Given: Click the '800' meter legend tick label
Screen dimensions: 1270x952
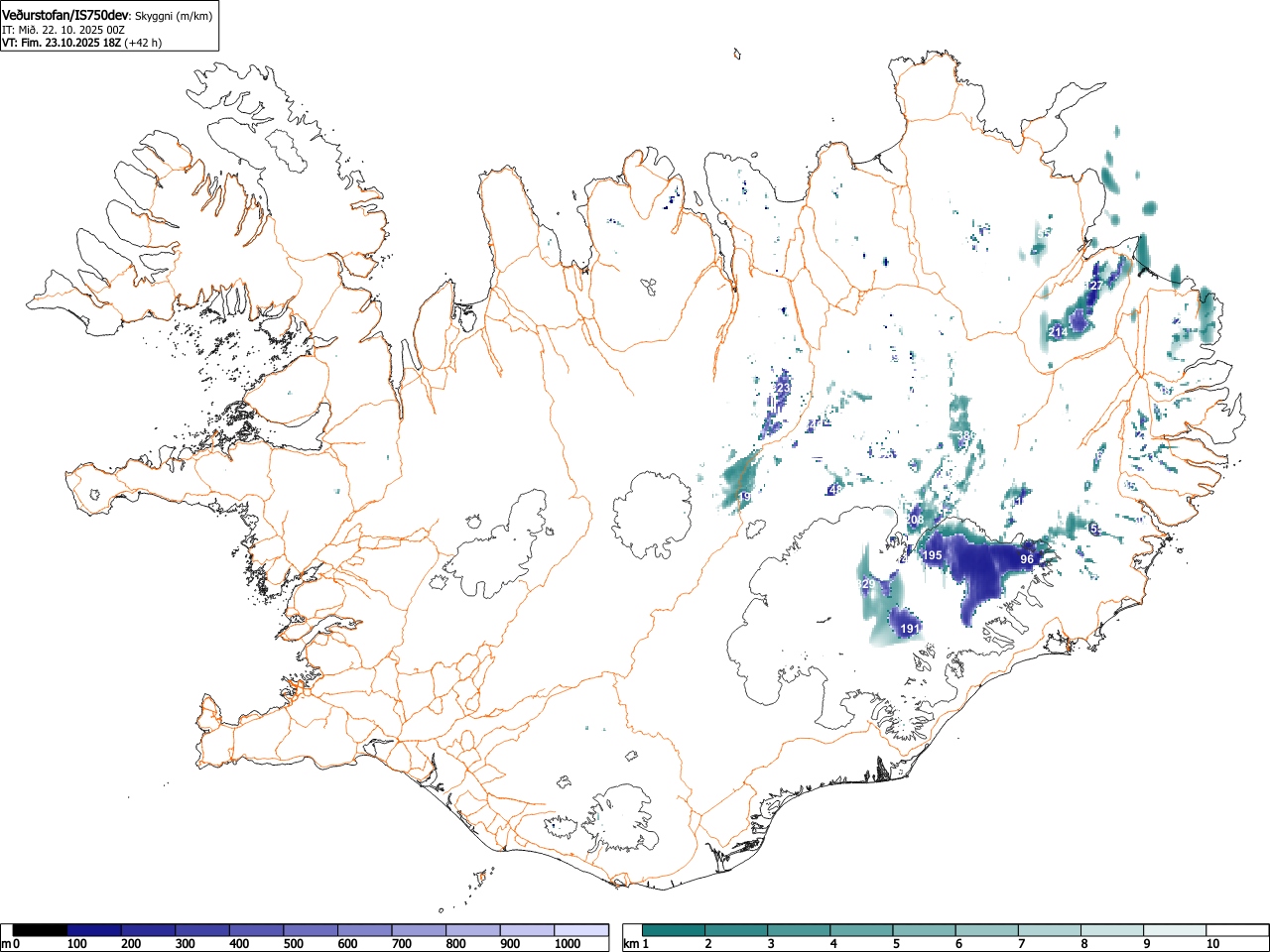Looking at the screenshot, I should pyautogui.click(x=455, y=944).
